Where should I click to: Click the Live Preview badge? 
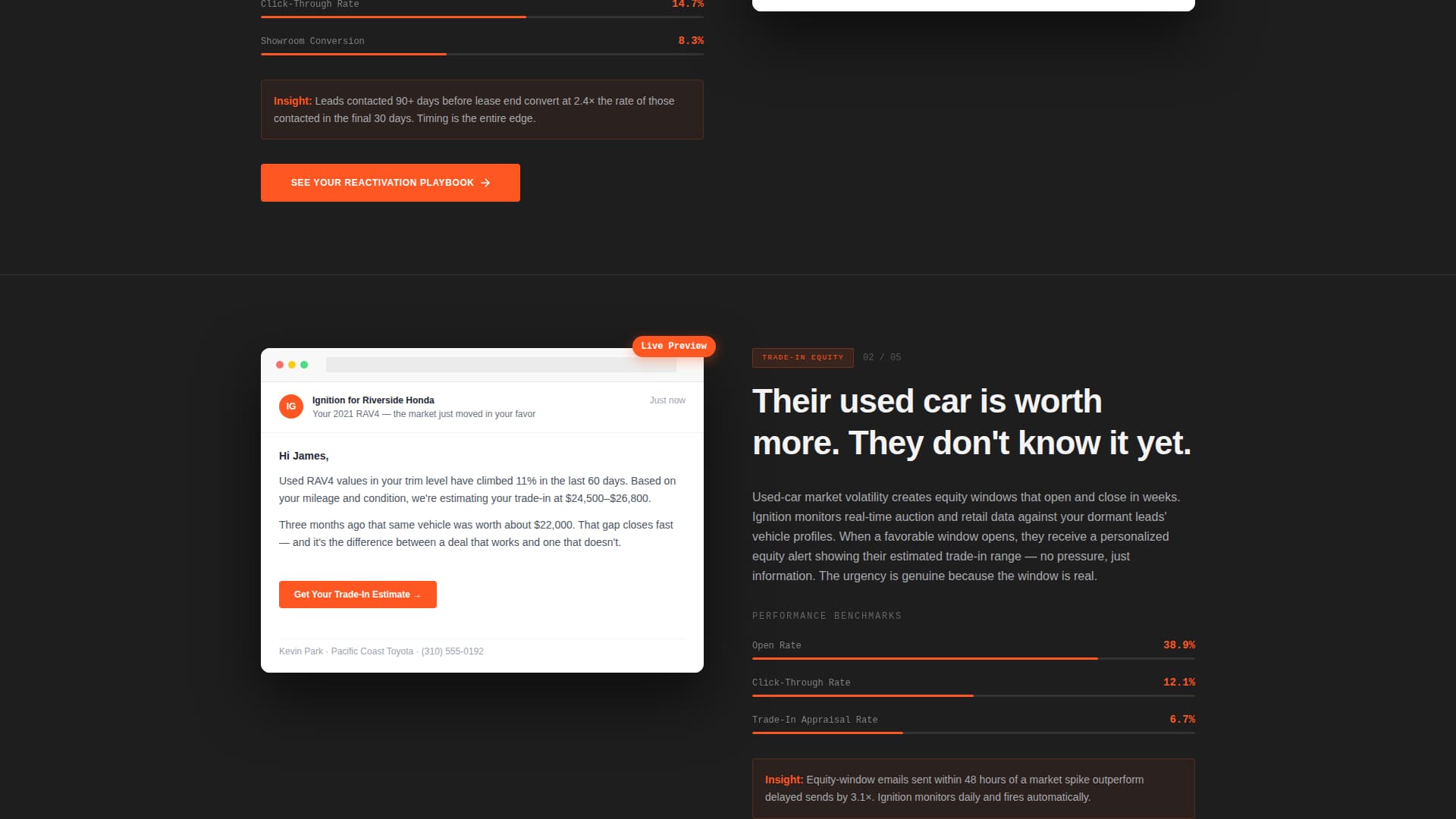pyautogui.click(x=673, y=346)
